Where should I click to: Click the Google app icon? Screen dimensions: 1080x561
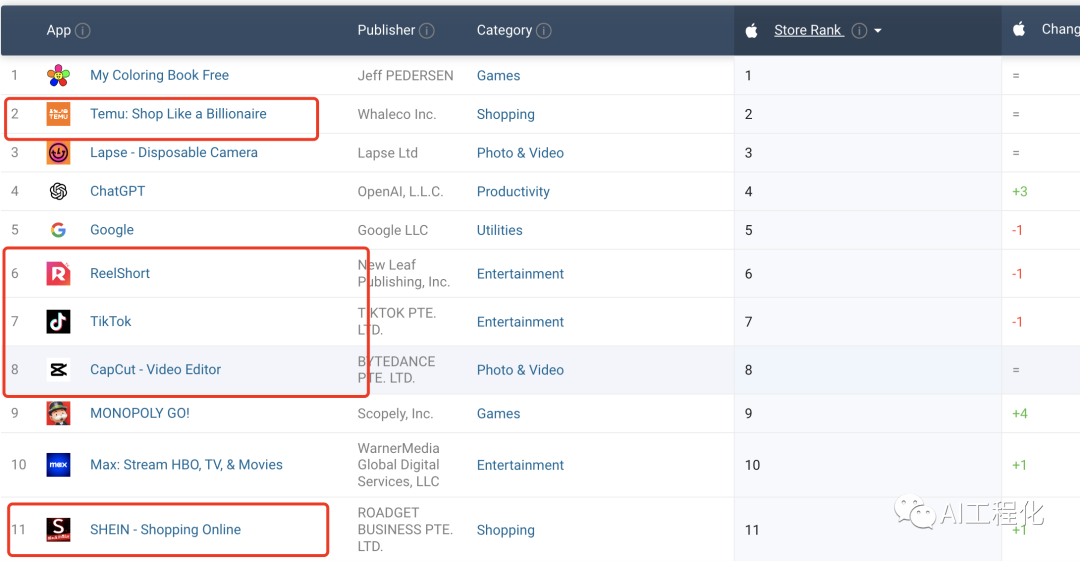tap(59, 230)
